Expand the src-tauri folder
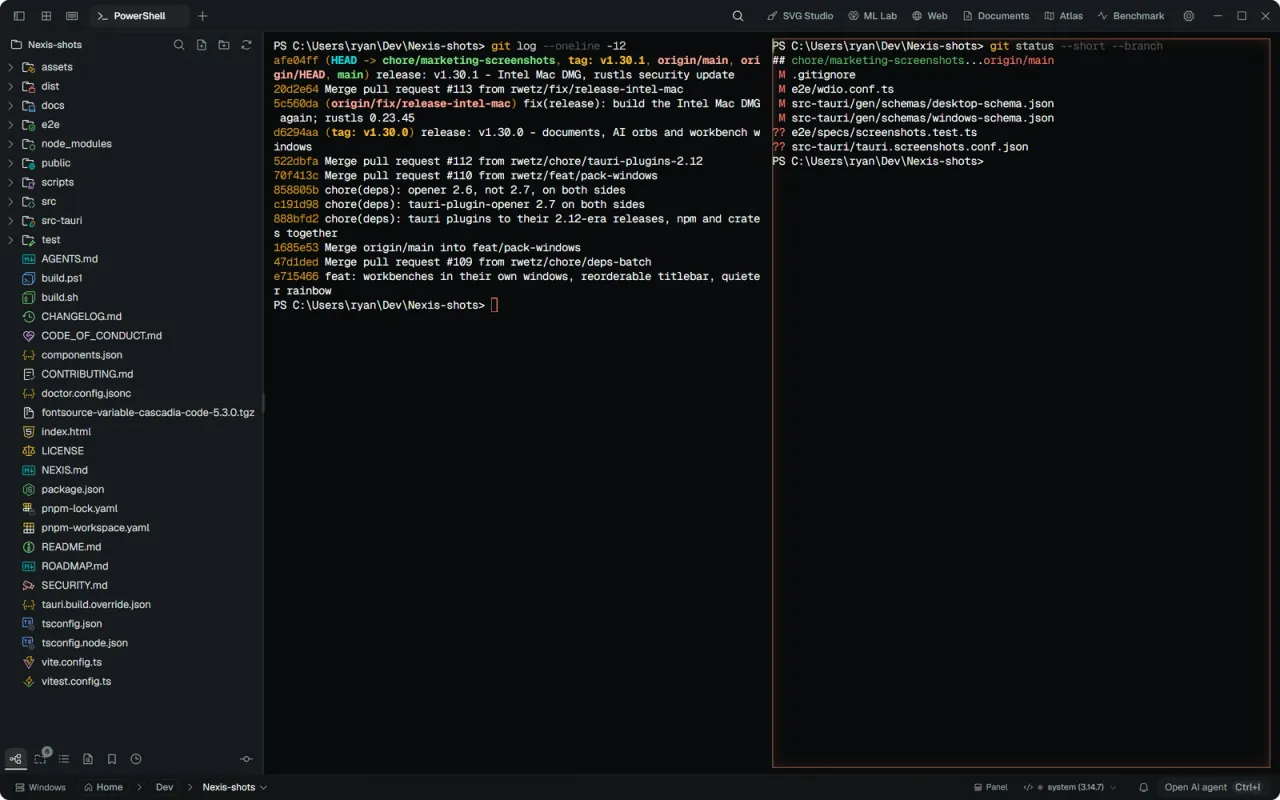 coord(130,221)
